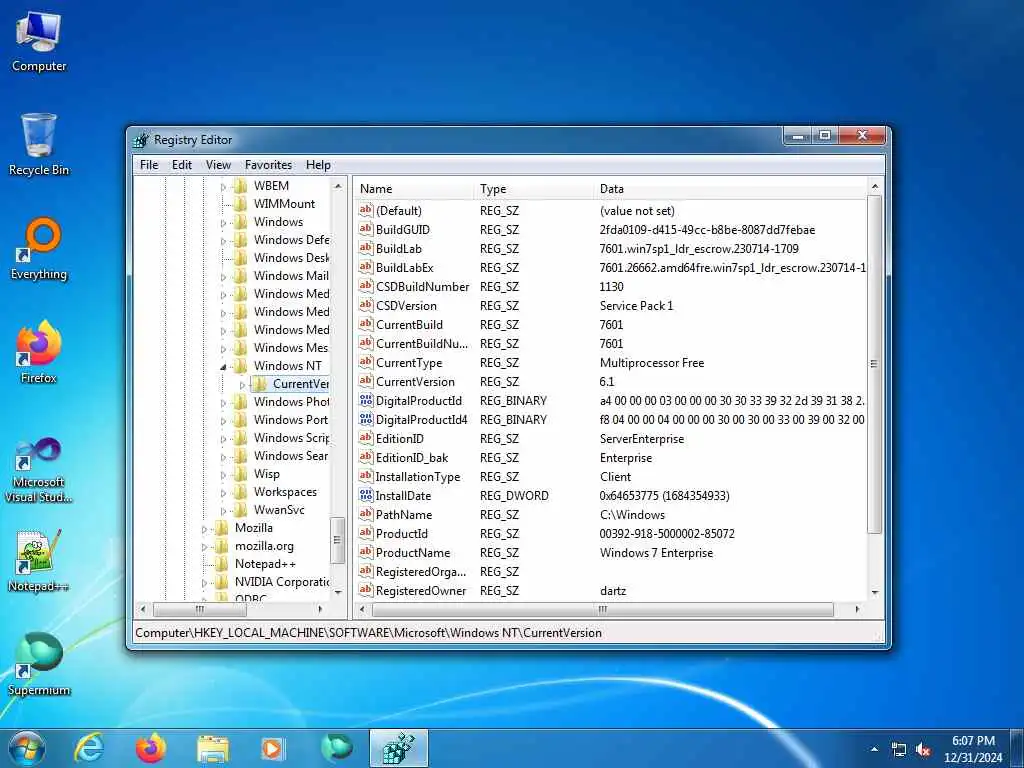This screenshot has height=768, width=1024.
Task: Select the PathName value name
Action: coord(404,514)
